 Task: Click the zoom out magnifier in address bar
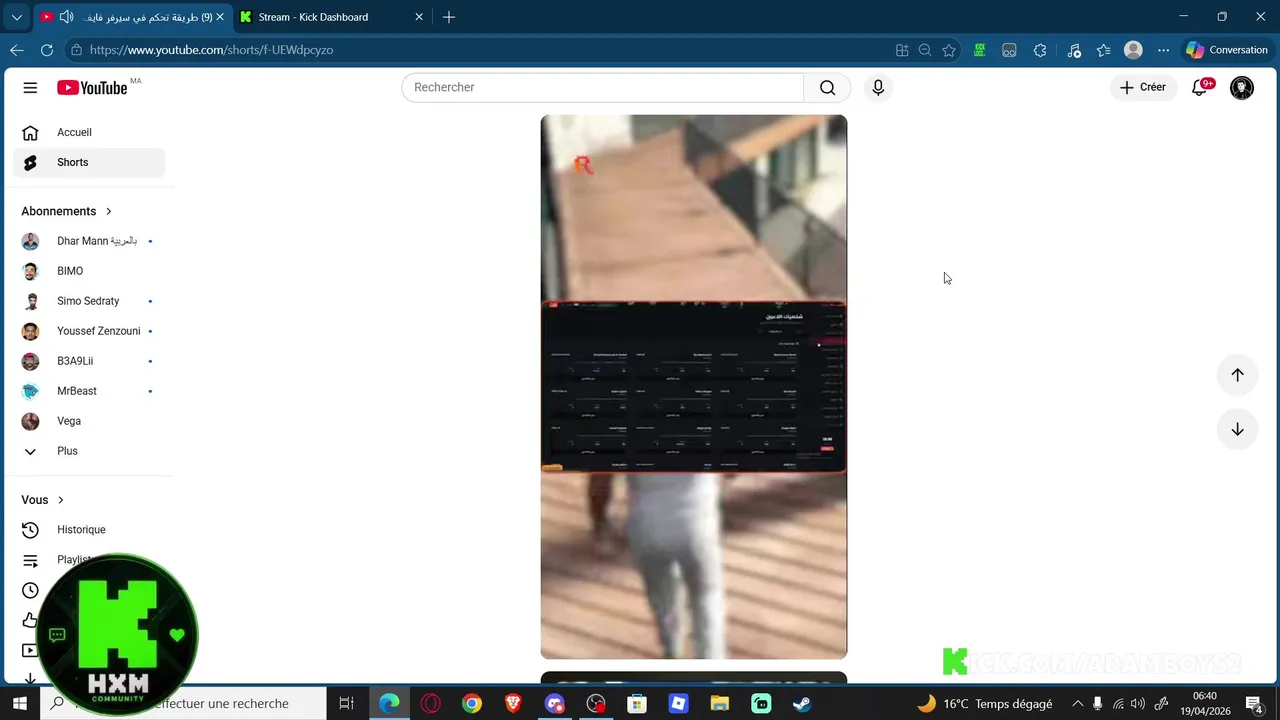pyautogui.click(x=925, y=50)
